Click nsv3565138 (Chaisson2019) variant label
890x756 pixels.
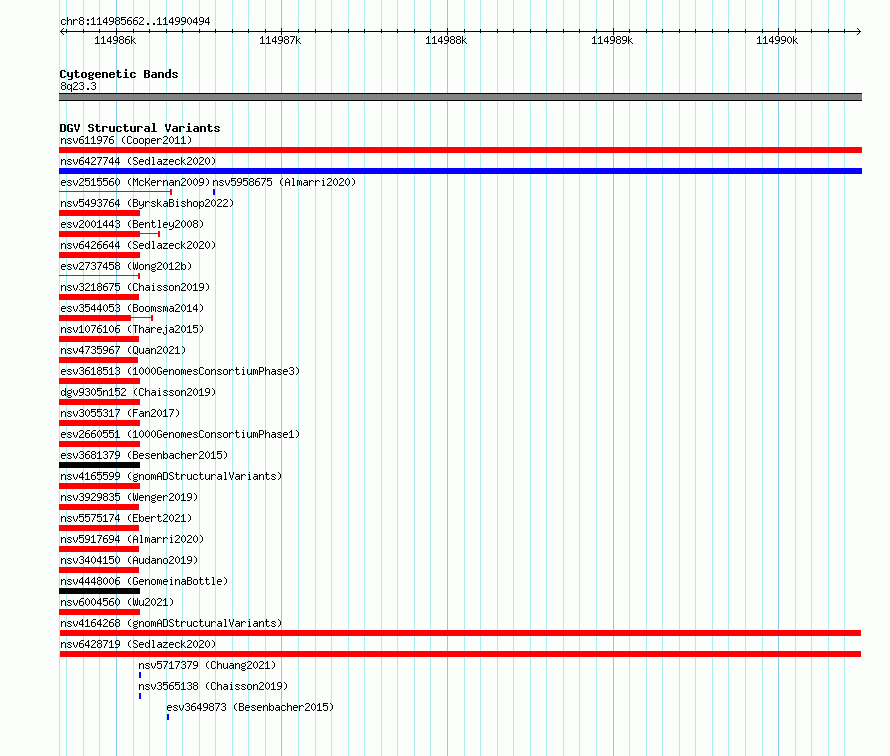point(213,686)
